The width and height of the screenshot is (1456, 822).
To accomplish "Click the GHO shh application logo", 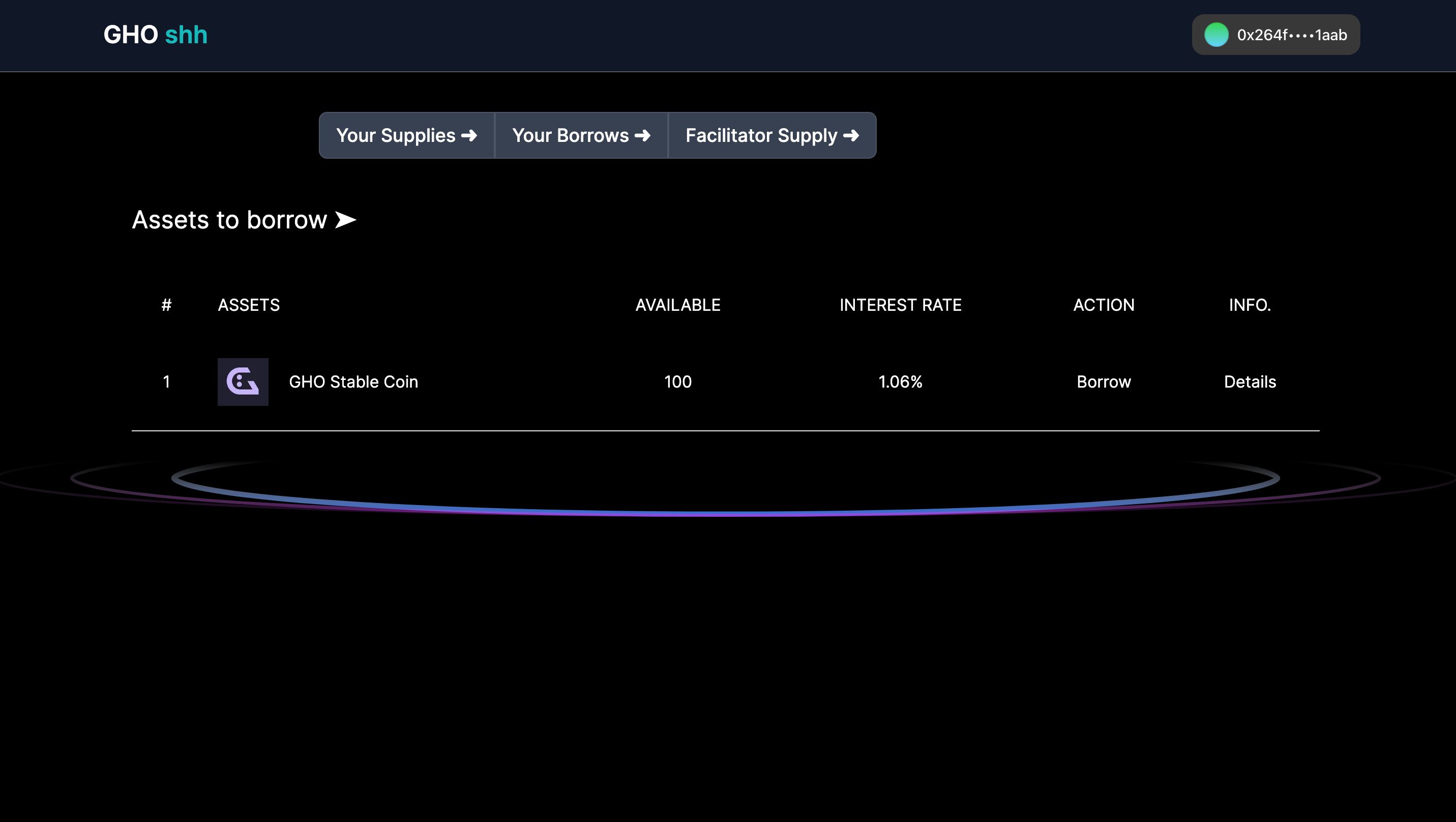I will tap(155, 35).
